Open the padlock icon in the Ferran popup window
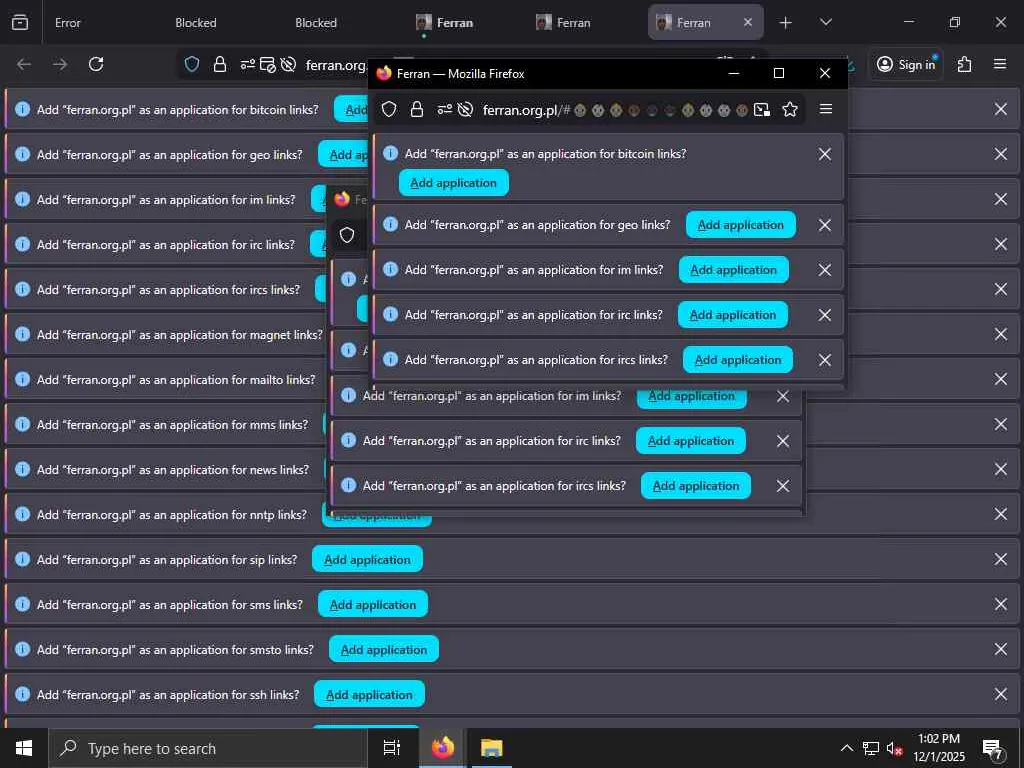 click(x=417, y=109)
